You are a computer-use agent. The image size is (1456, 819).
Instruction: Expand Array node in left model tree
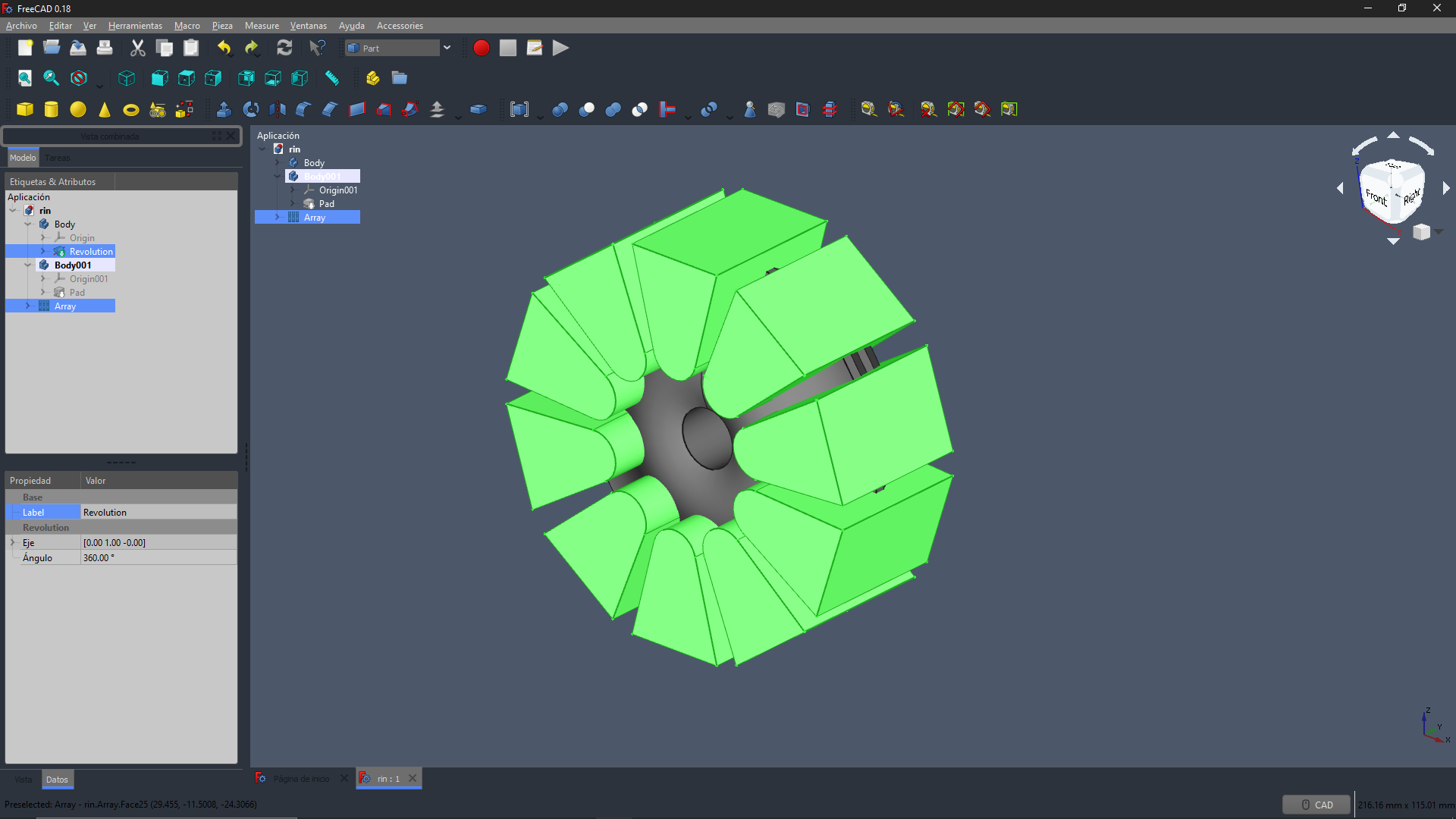pyautogui.click(x=28, y=306)
